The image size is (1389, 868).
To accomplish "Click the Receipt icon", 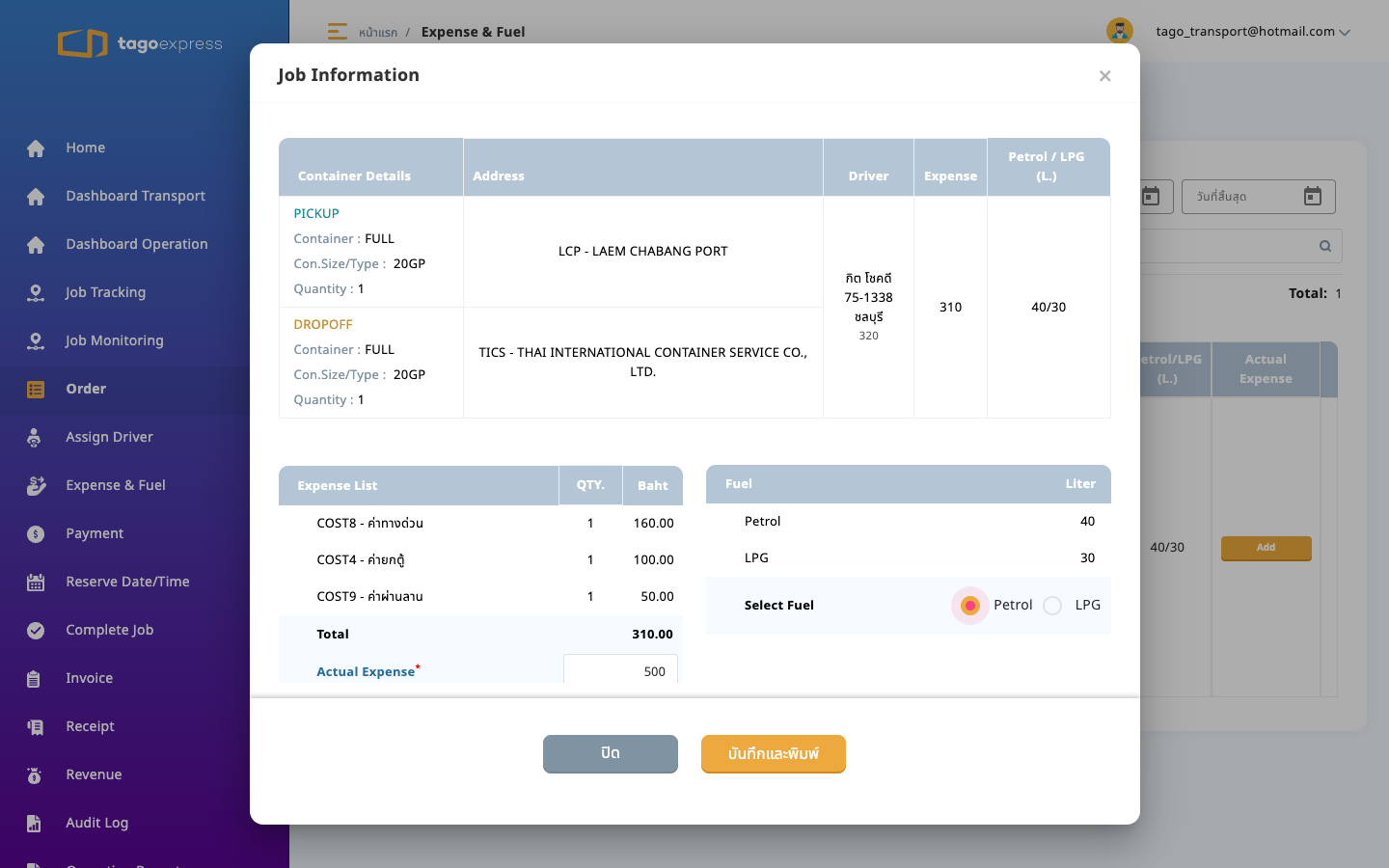I will coord(36,726).
